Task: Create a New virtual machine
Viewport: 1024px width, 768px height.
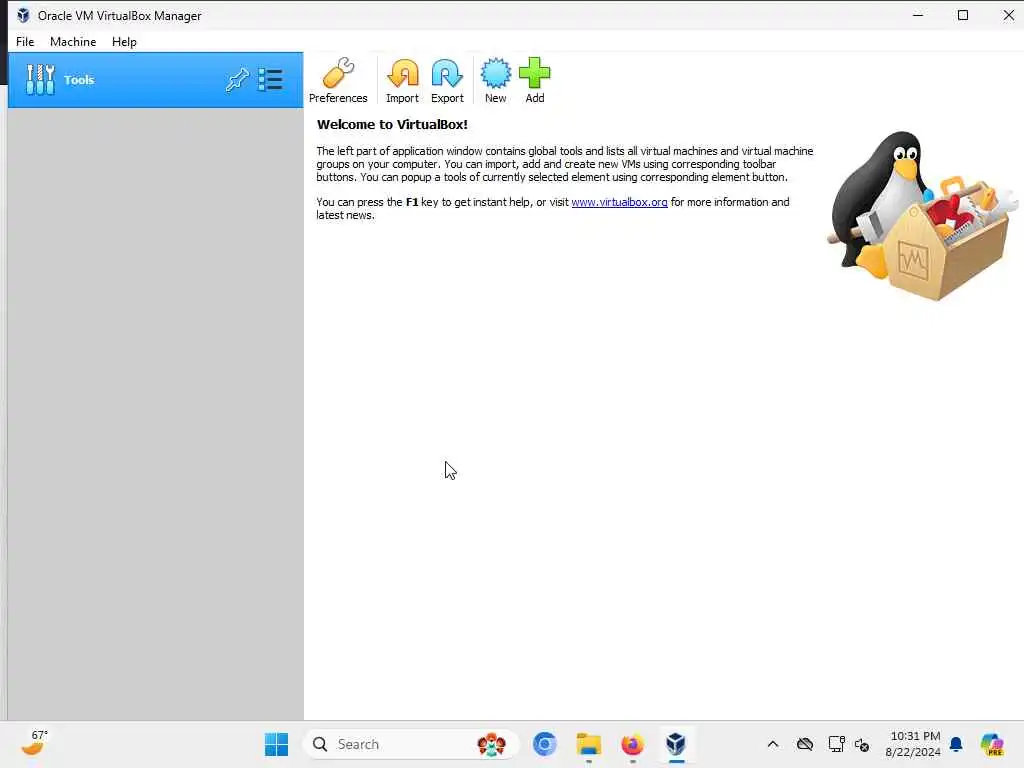Action: pyautogui.click(x=496, y=80)
